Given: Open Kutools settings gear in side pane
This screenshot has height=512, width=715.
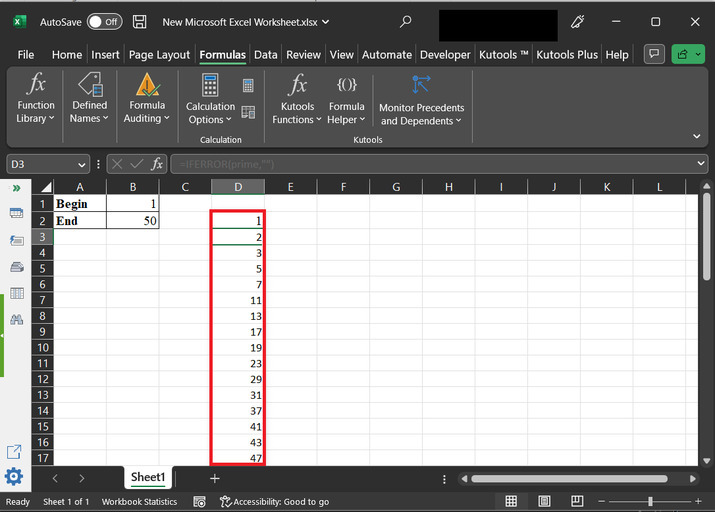Looking at the screenshot, I should [14, 477].
